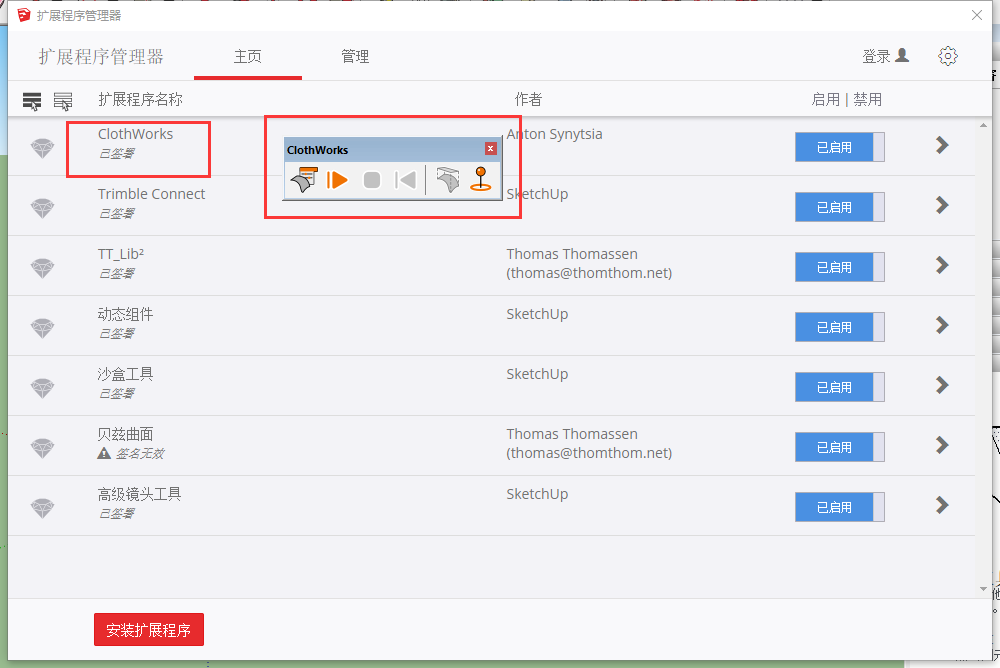Select the 高级镜头工具 extension name

pos(139,494)
